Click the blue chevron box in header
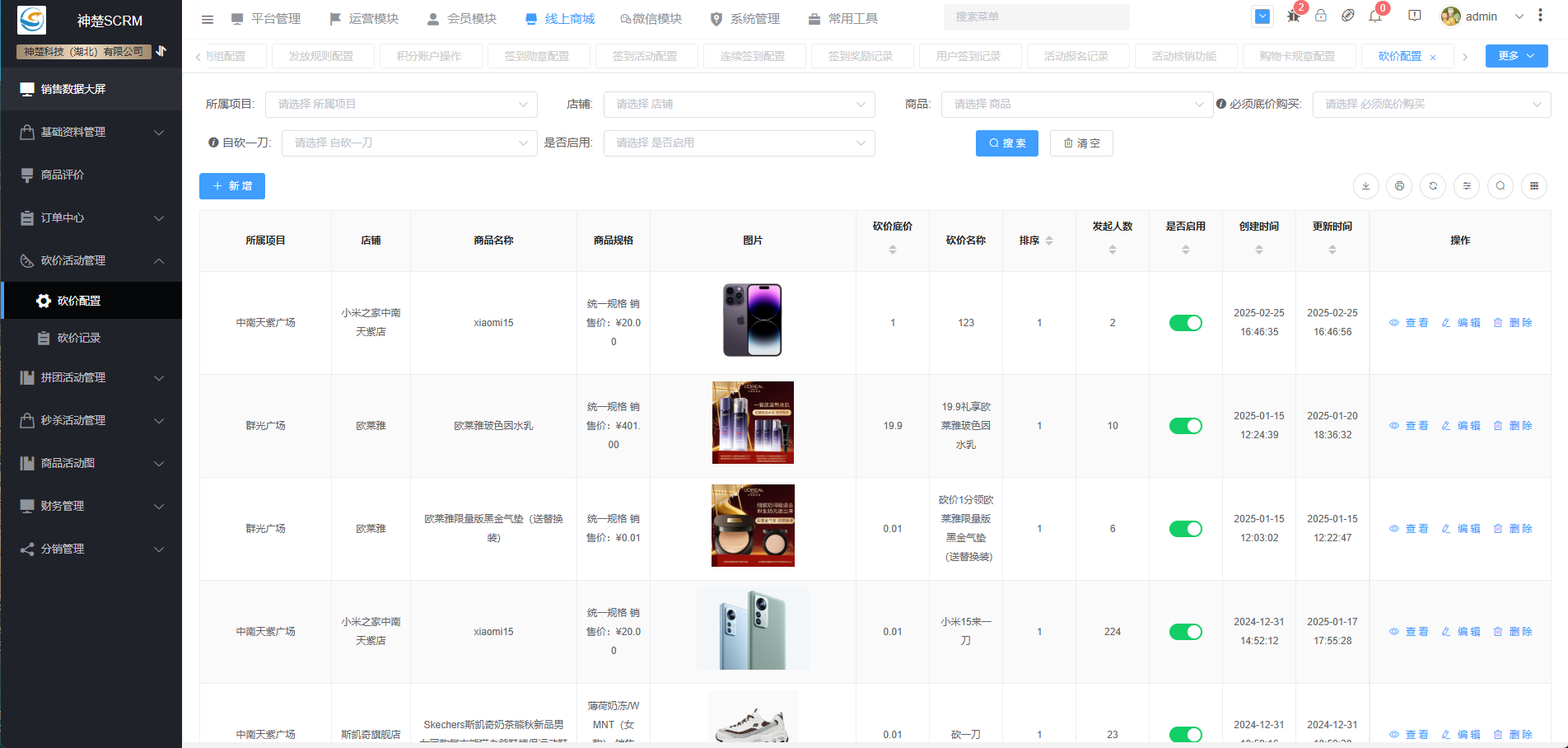This screenshot has height=748, width=1568. [1262, 16]
